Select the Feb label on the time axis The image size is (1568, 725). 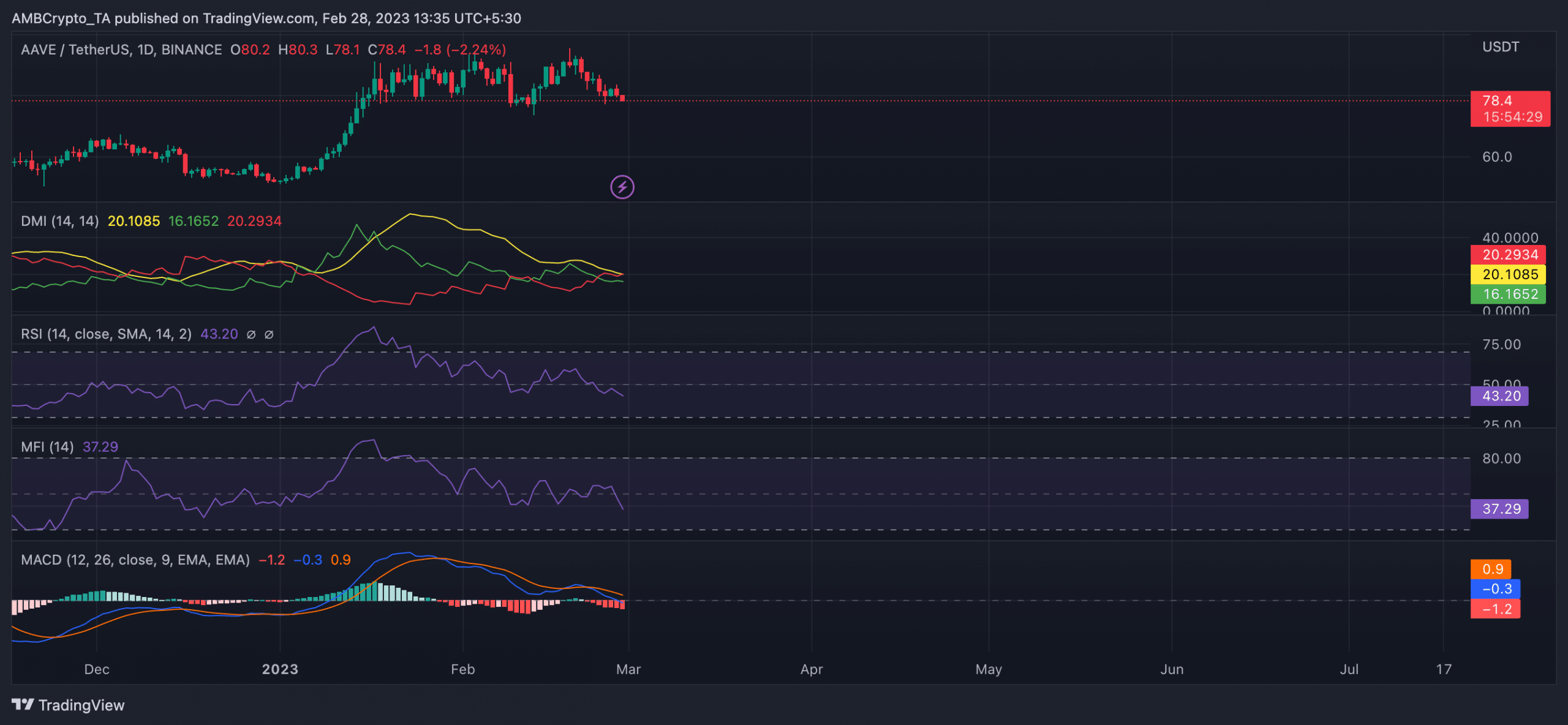[x=463, y=669]
